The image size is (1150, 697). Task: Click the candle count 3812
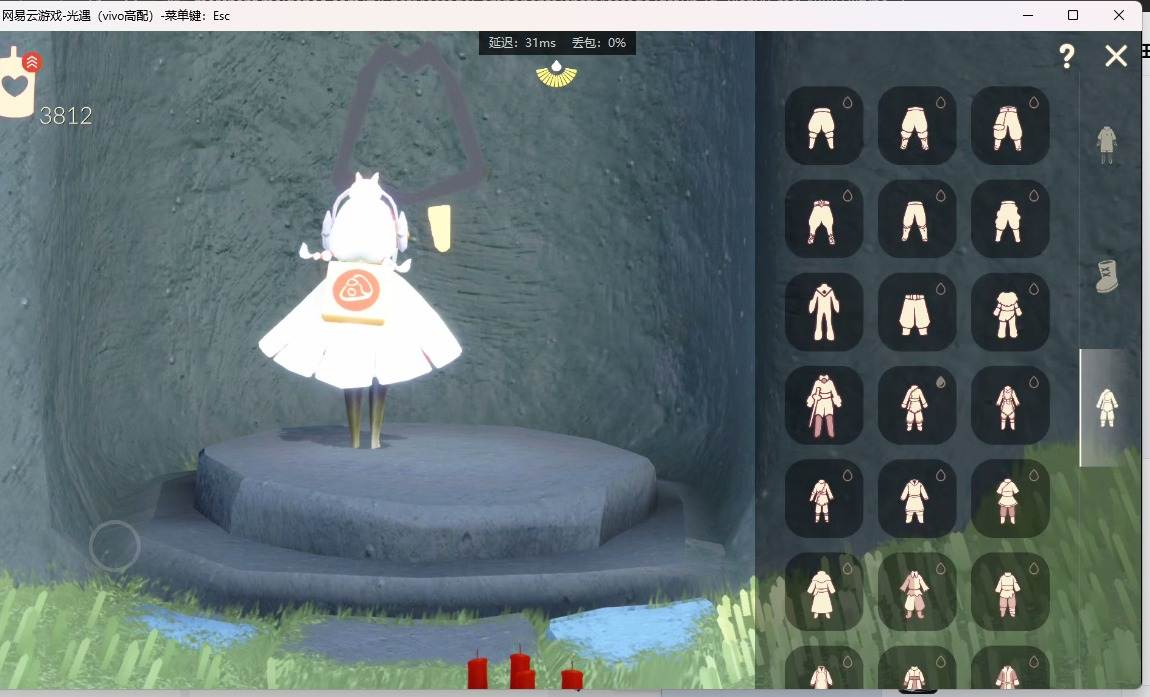[66, 115]
